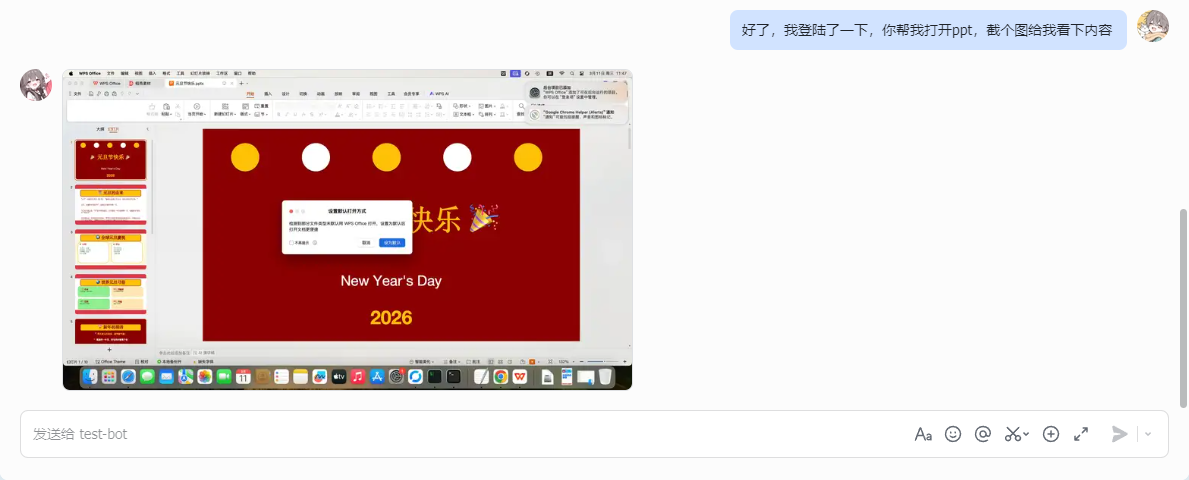Expand the screenshot options arrow beside scissors
The width and height of the screenshot is (1189, 480).
(x=1027, y=435)
